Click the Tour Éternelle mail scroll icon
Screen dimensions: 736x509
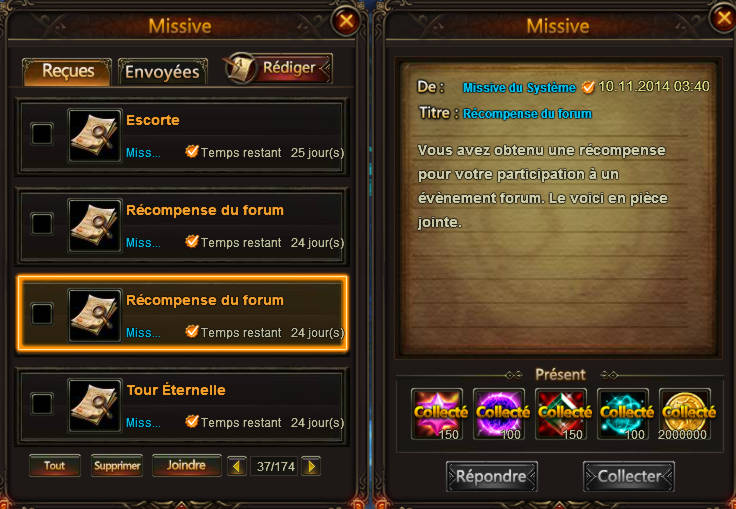[x=94, y=405]
